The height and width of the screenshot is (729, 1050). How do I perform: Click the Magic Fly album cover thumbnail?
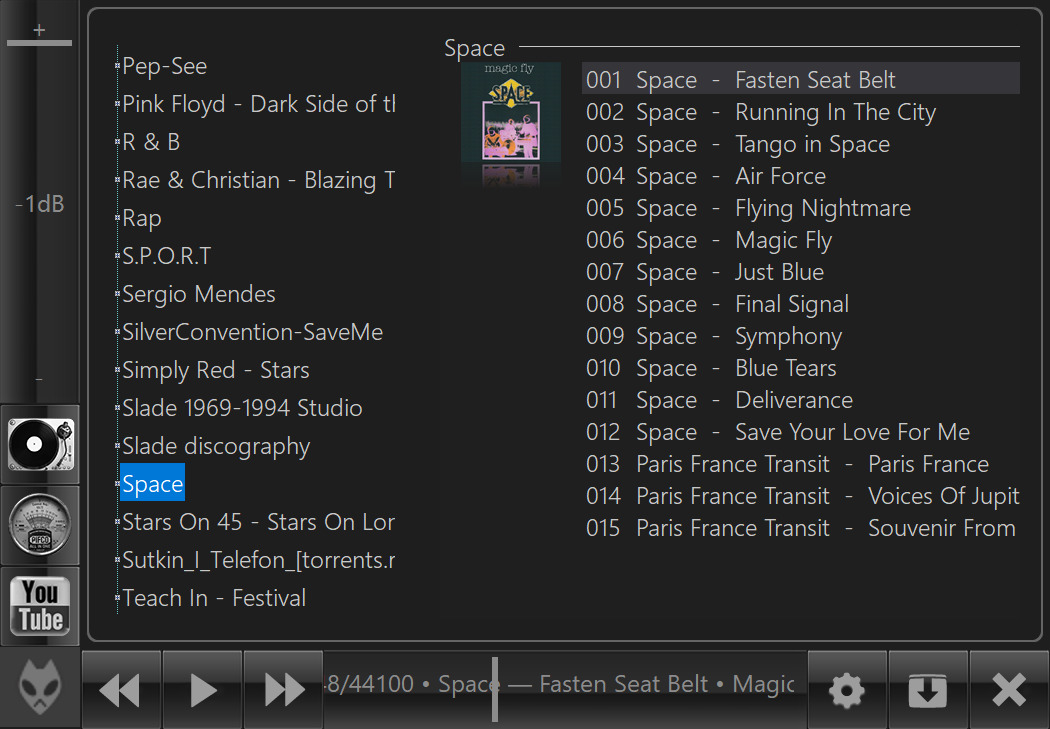511,112
